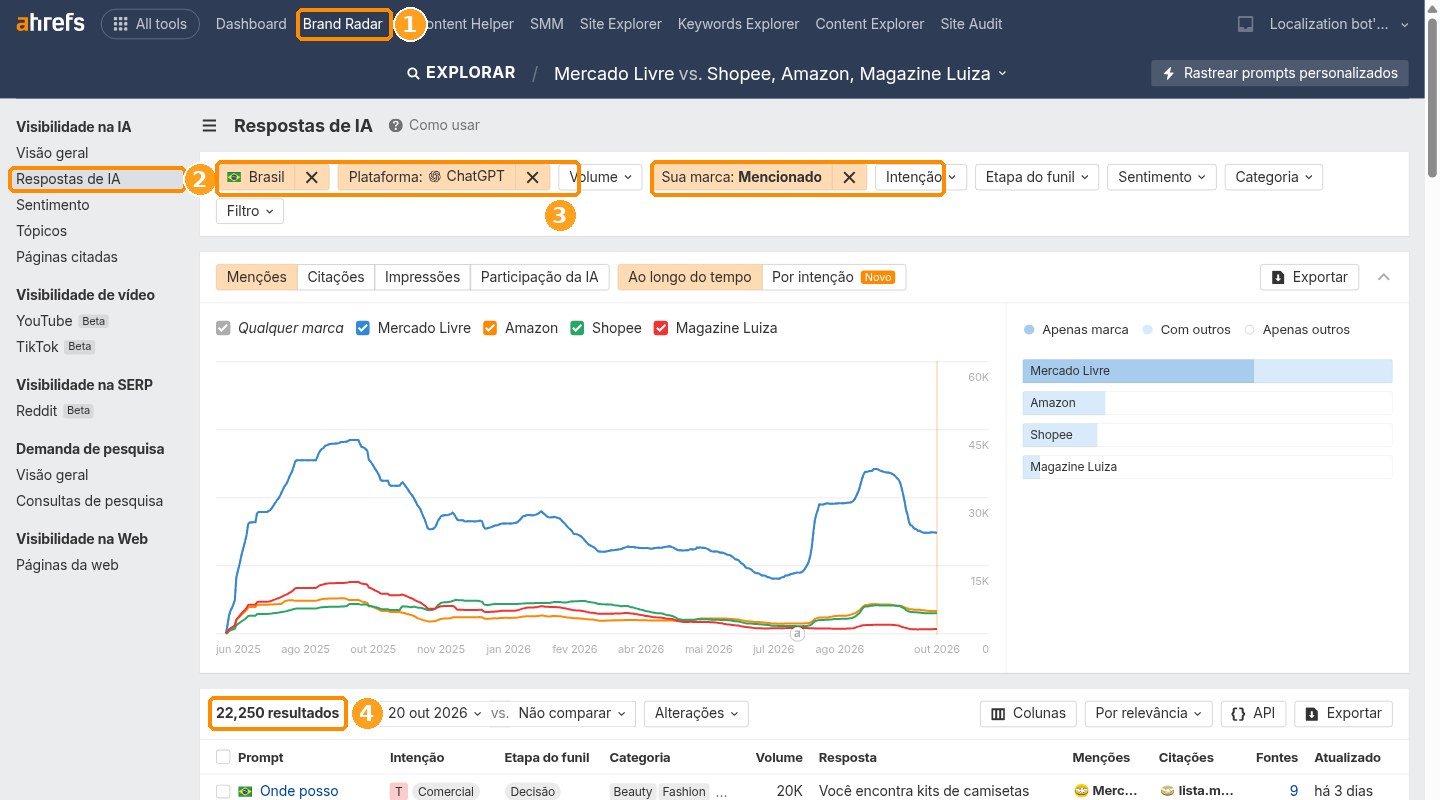Open the Sentimento filter dropdown
The width and height of the screenshot is (1440, 800).
1162,177
